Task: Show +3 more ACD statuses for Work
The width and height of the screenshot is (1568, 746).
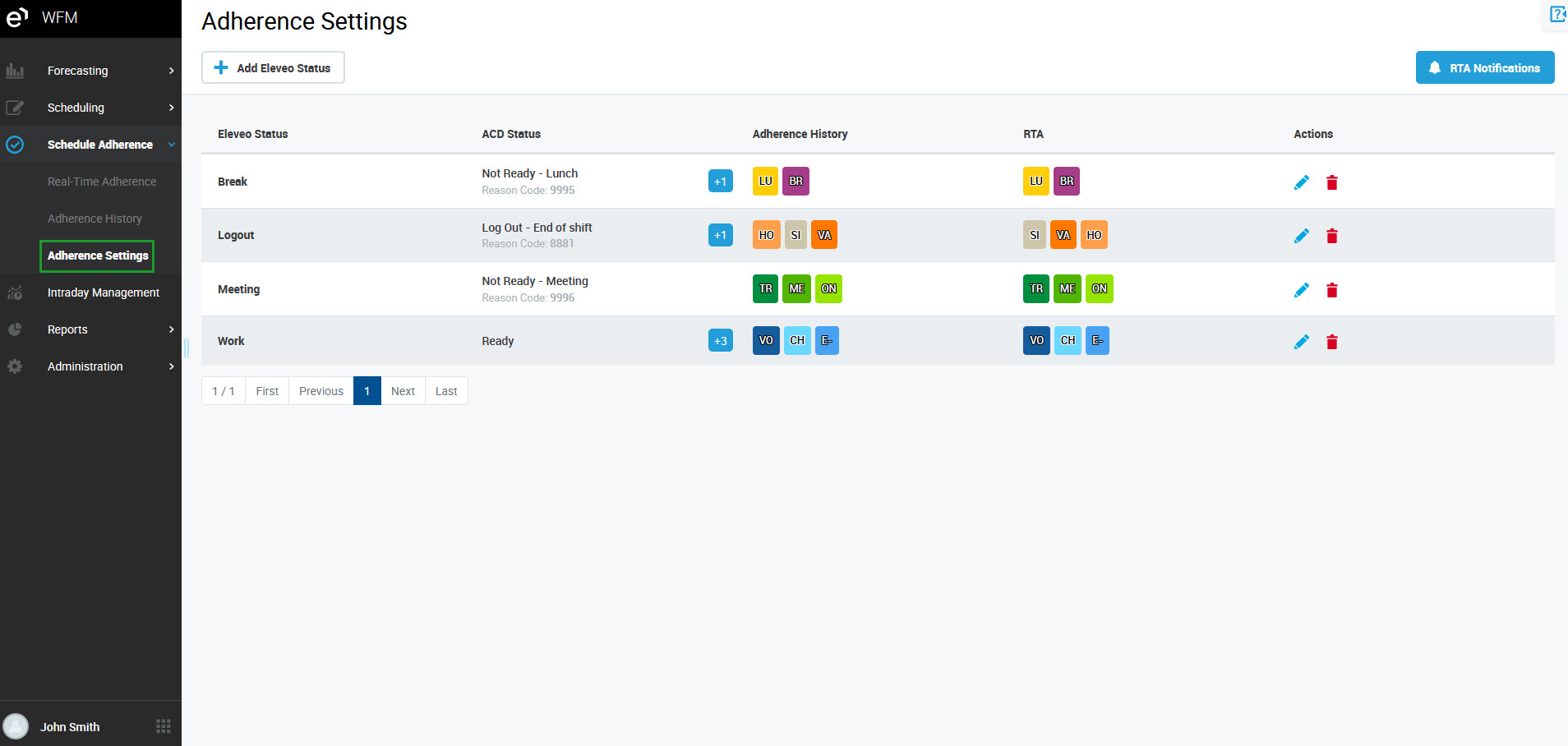Action: click(720, 341)
